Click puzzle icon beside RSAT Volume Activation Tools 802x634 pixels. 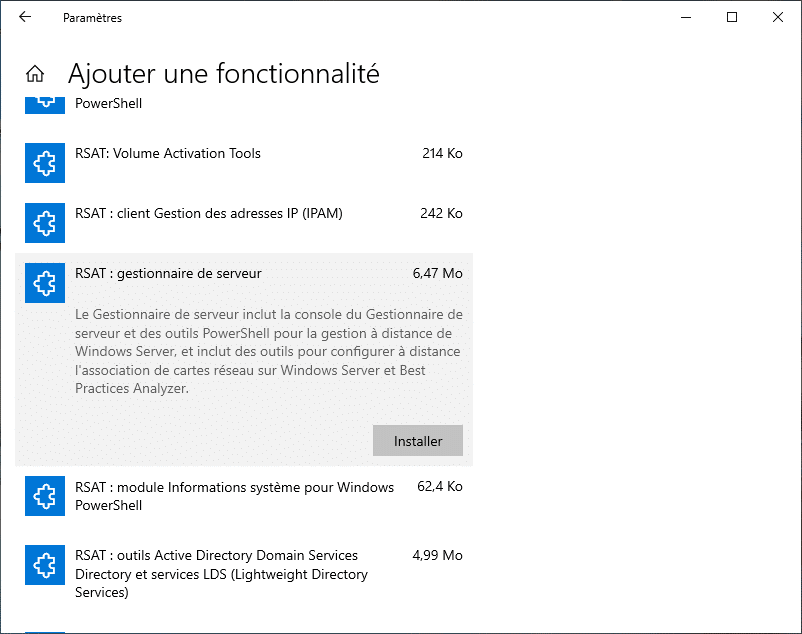[45, 163]
